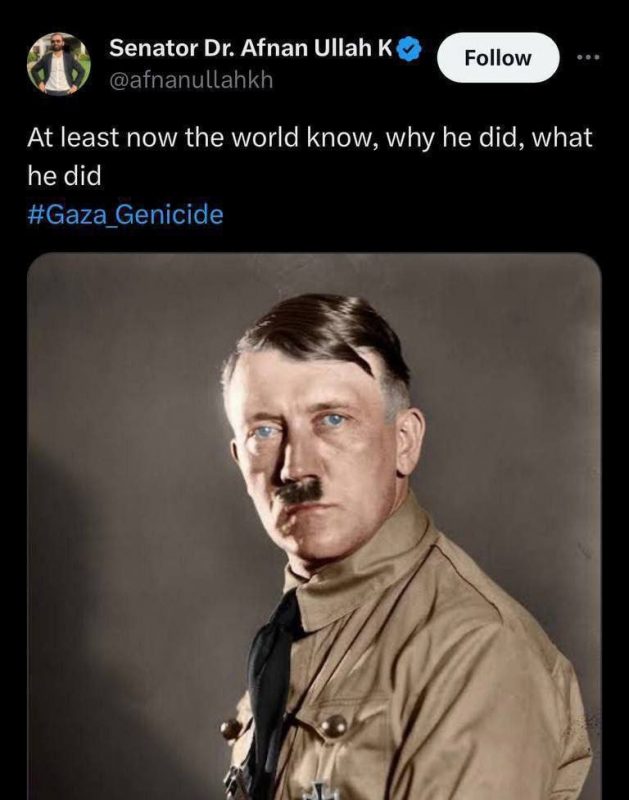Click the word "Follow" on the white pill
The height and width of the screenshot is (800, 629).
[x=498, y=58]
